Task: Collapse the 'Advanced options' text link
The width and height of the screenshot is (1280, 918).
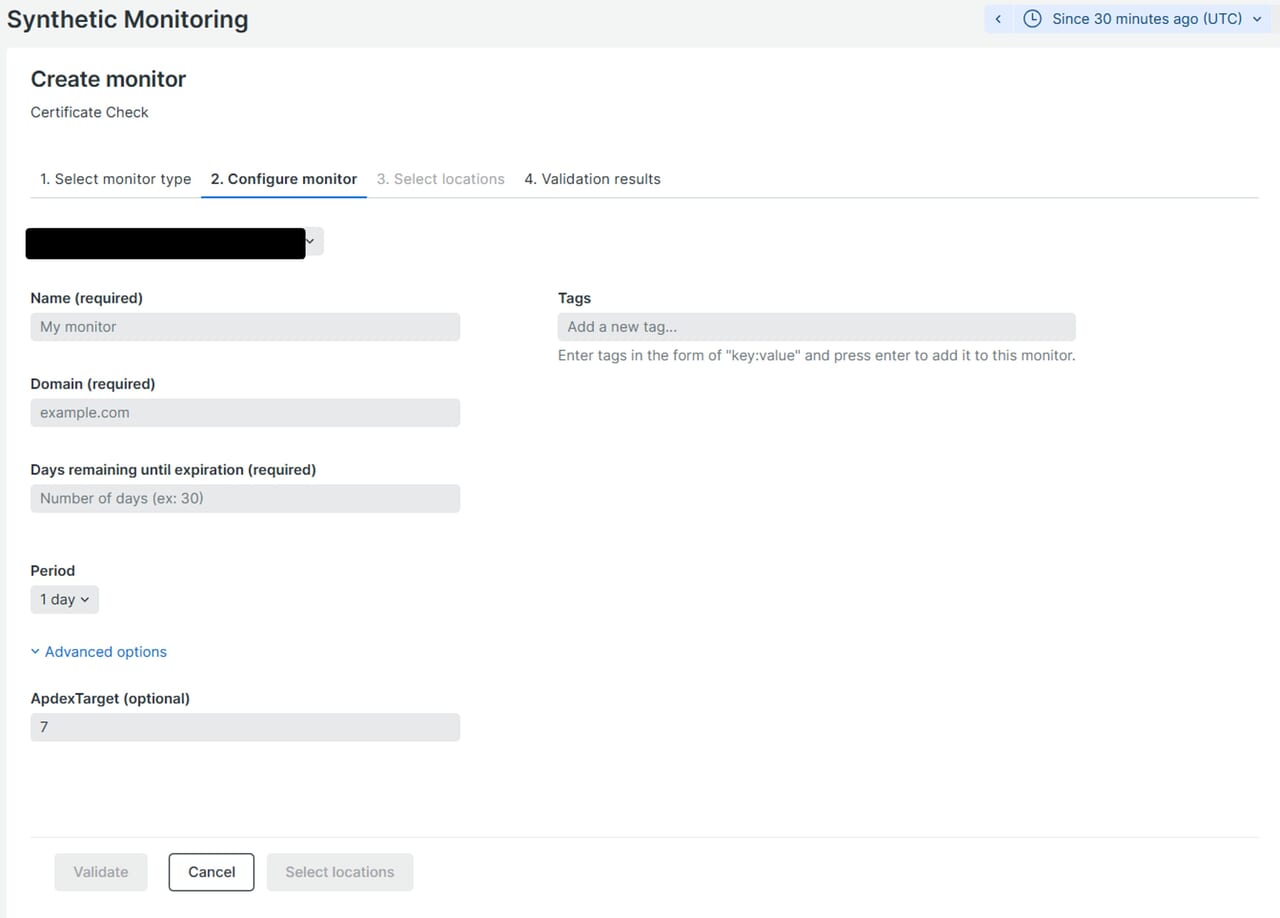Action: (106, 652)
